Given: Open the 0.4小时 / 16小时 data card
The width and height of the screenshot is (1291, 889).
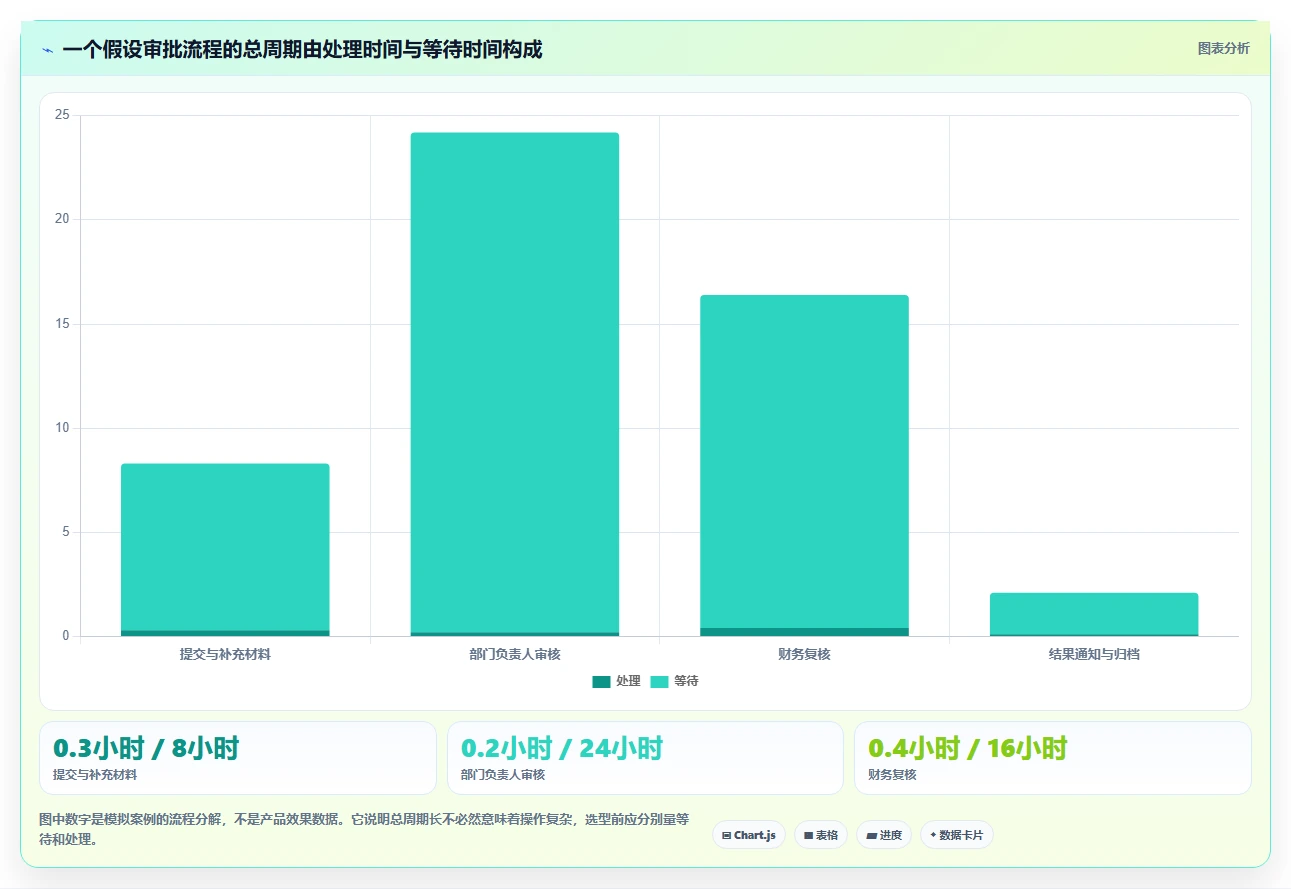Looking at the screenshot, I should 1052,758.
